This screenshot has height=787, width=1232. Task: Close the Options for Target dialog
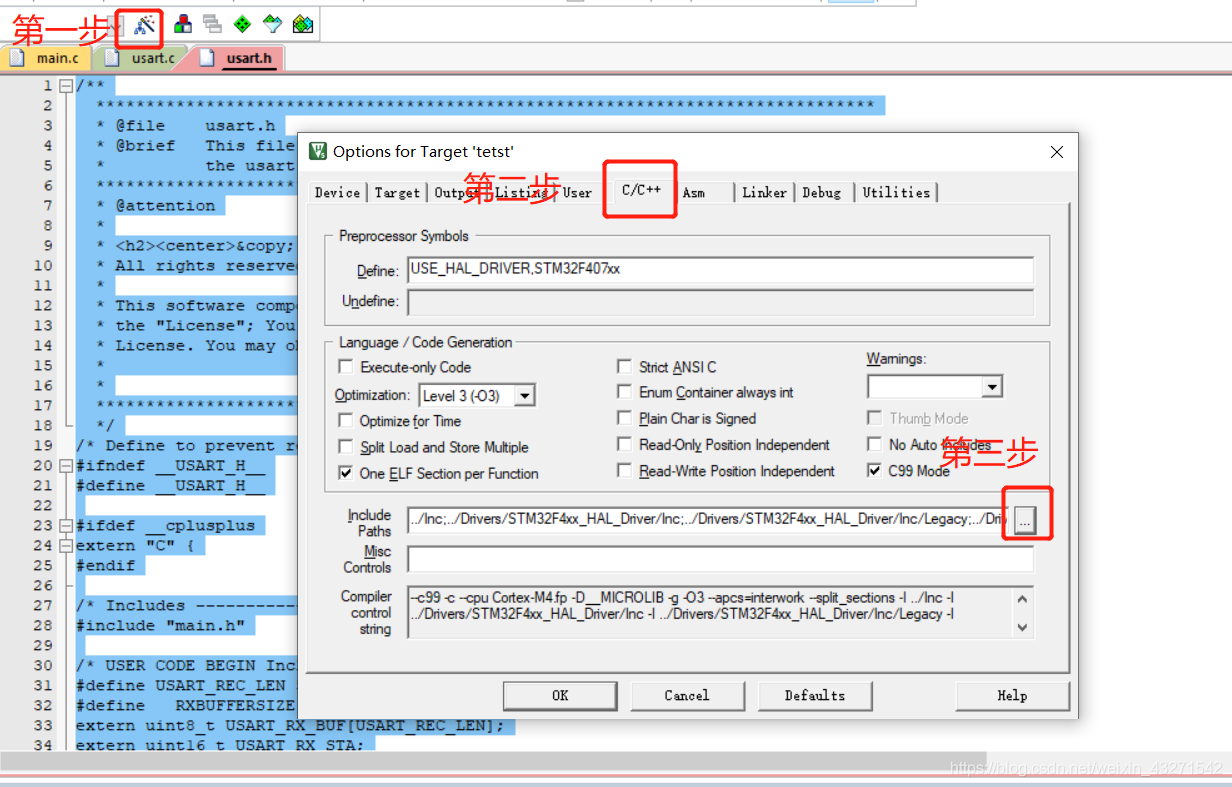click(1057, 152)
